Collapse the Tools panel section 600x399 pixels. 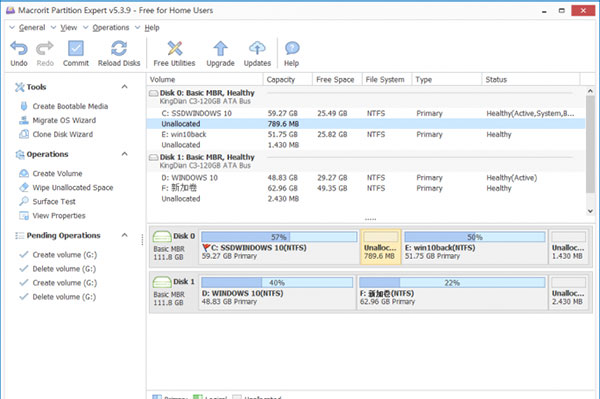click(x=124, y=87)
